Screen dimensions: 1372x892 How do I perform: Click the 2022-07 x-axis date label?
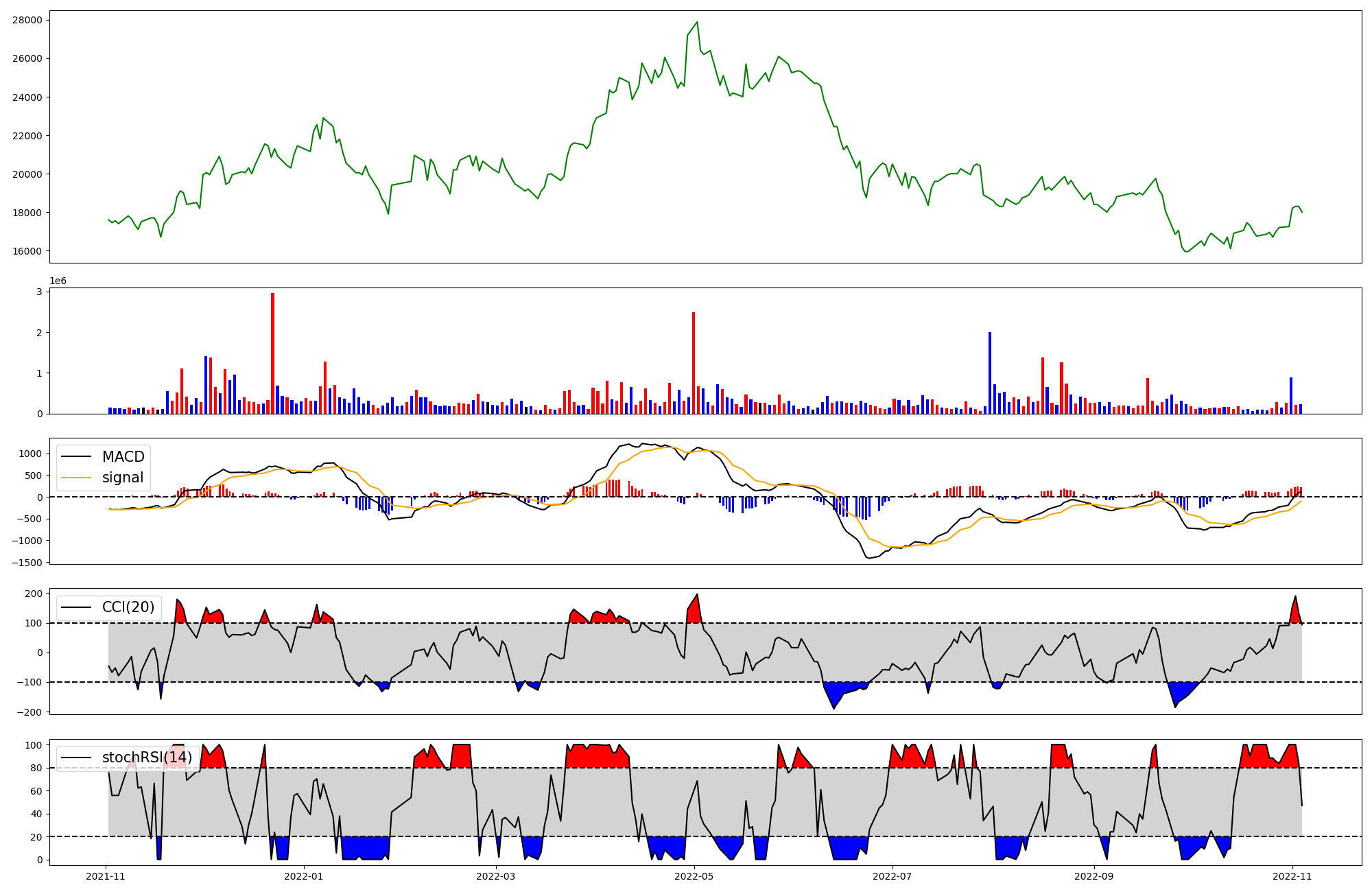point(892,876)
